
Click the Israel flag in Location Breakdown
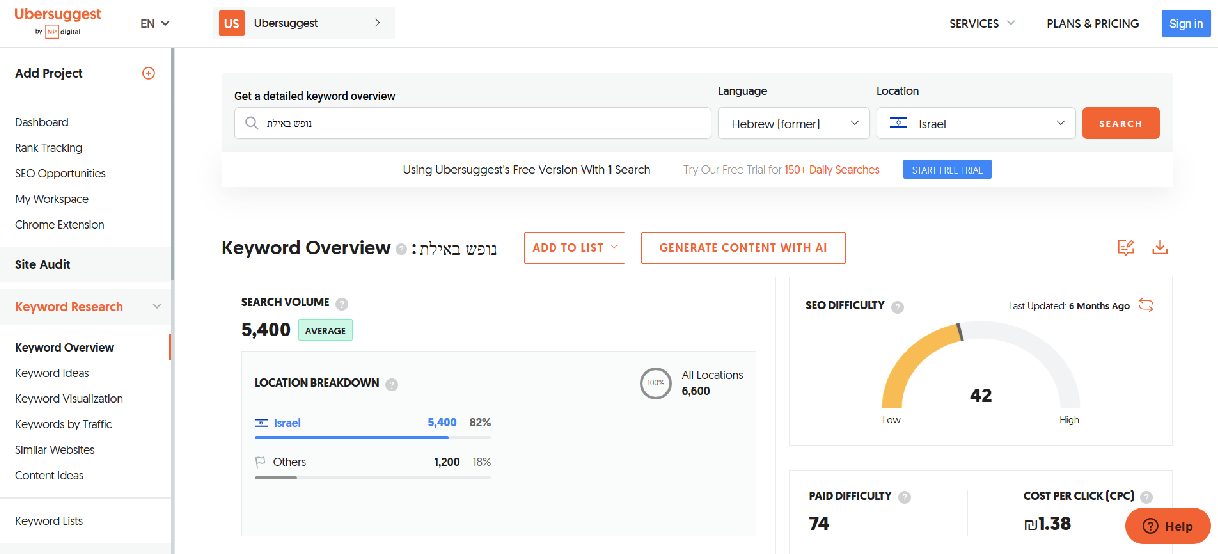pos(261,423)
